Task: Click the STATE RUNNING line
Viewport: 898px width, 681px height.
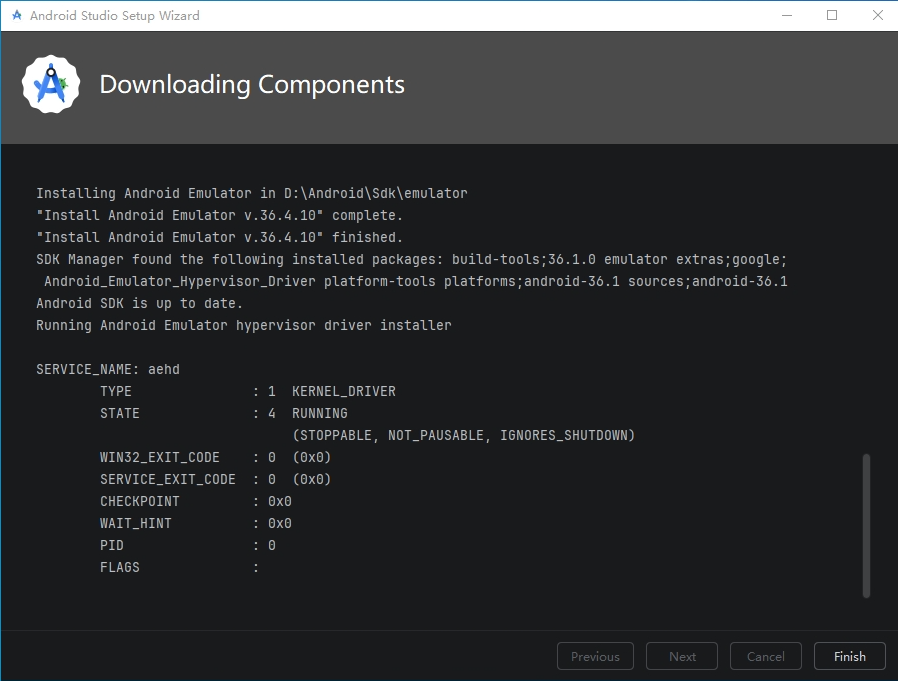Action: (224, 413)
